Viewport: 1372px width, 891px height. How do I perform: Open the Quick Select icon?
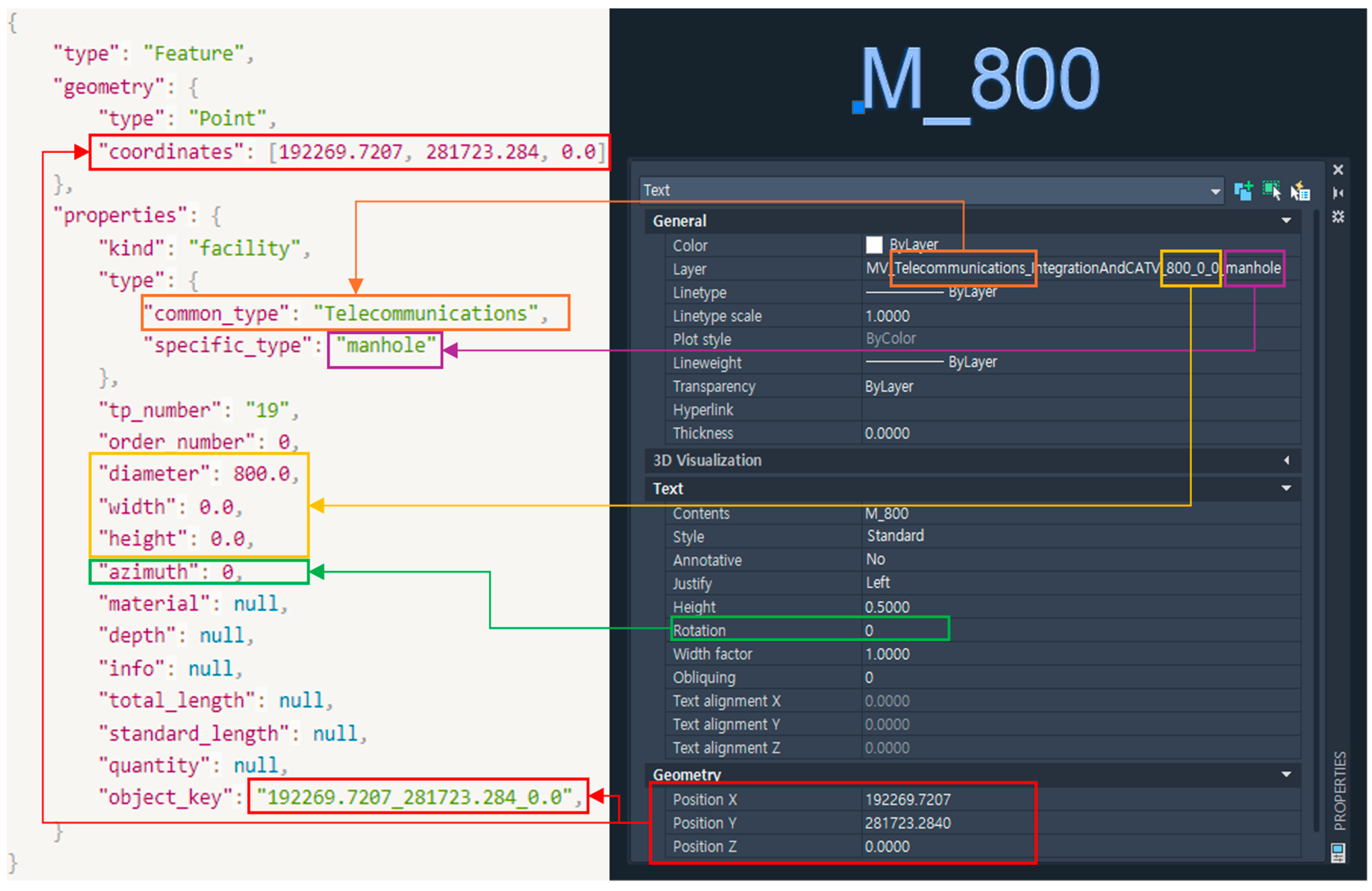(1300, 191)
